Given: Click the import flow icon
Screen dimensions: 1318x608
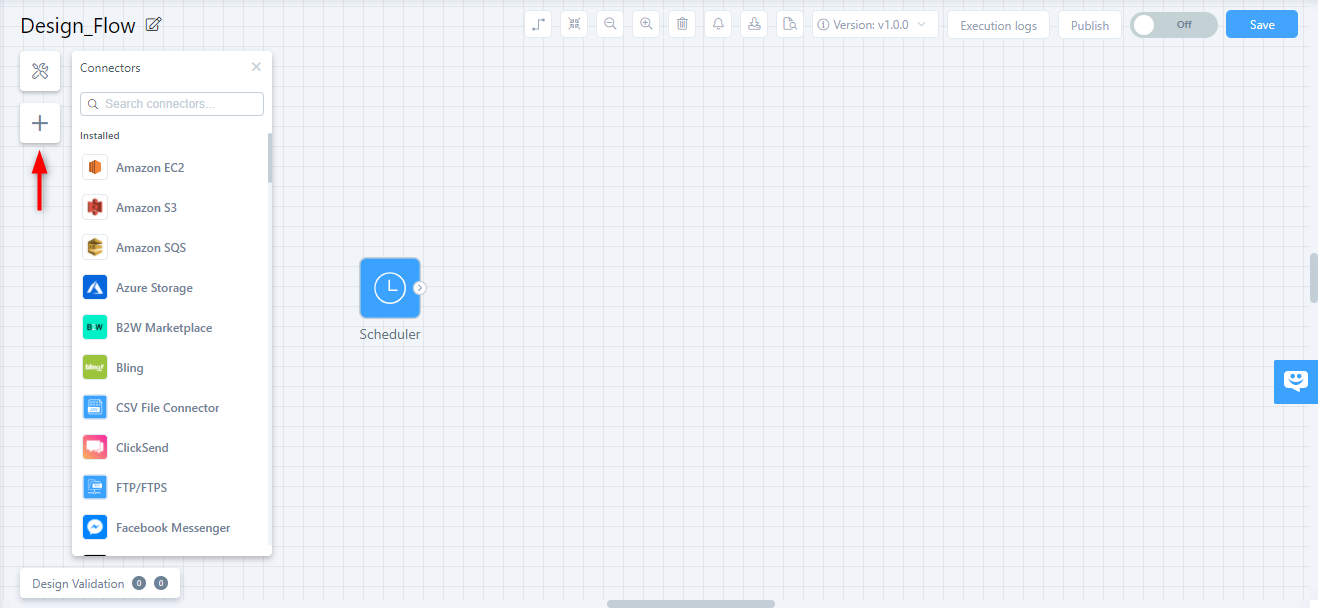Looking at the screenshot, I should pyautogui.click(x=753, y=23).
